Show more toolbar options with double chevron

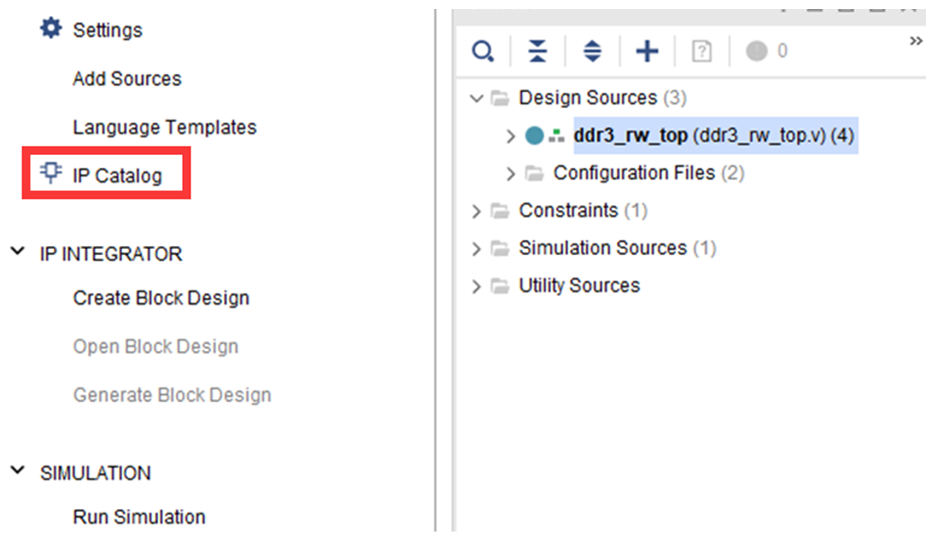915,41
